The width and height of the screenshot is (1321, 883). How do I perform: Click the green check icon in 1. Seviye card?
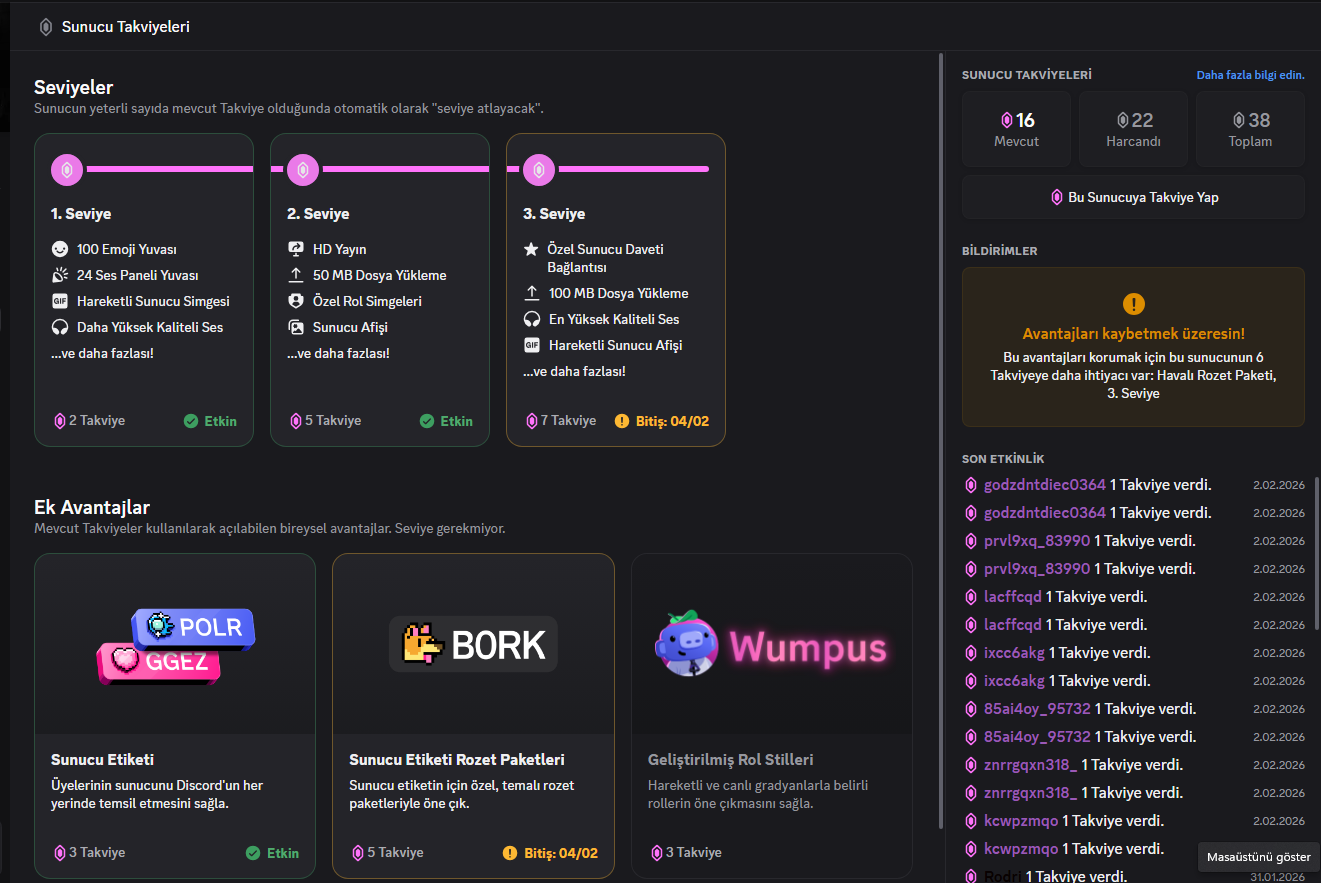(x=191, y=421)
